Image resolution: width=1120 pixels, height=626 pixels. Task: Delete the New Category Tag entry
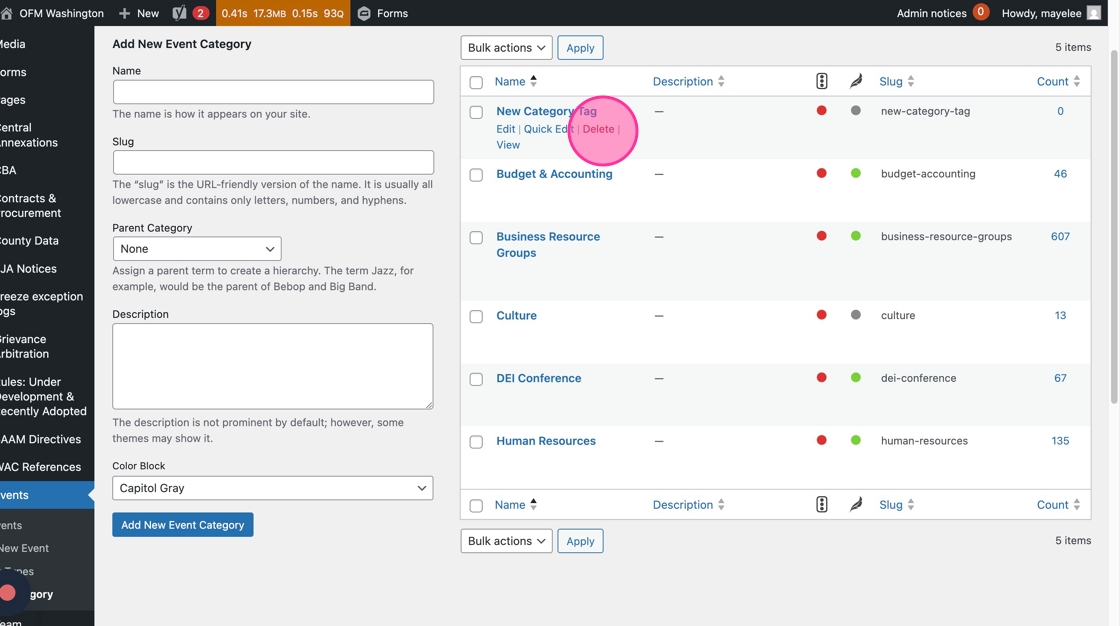point(598,129)
